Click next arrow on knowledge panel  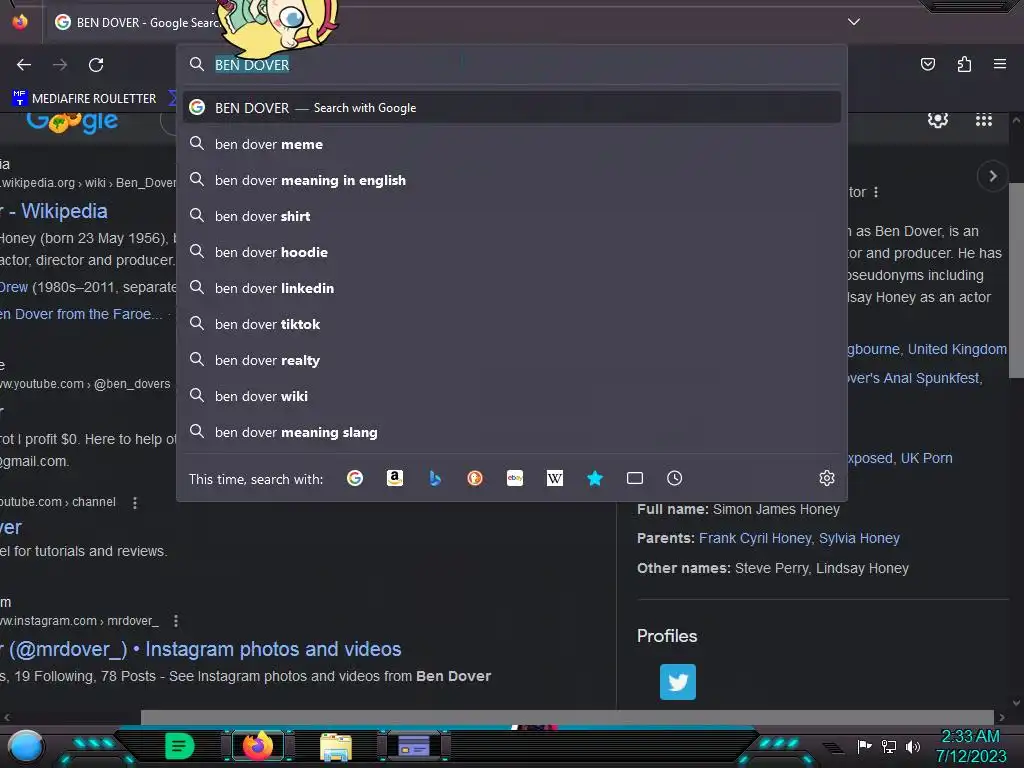click(993, 176)
